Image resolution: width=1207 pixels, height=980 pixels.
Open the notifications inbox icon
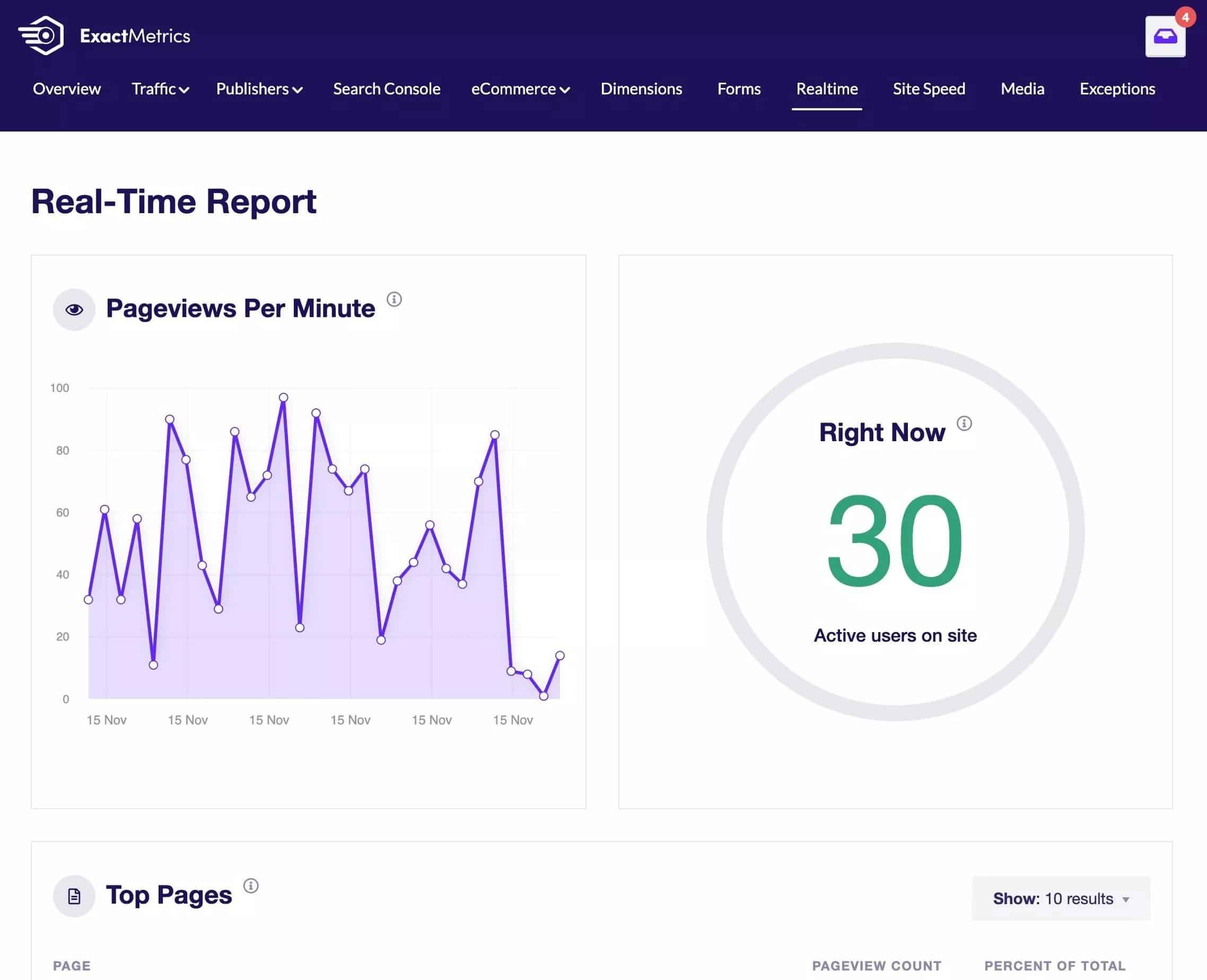pos(1165,37)
